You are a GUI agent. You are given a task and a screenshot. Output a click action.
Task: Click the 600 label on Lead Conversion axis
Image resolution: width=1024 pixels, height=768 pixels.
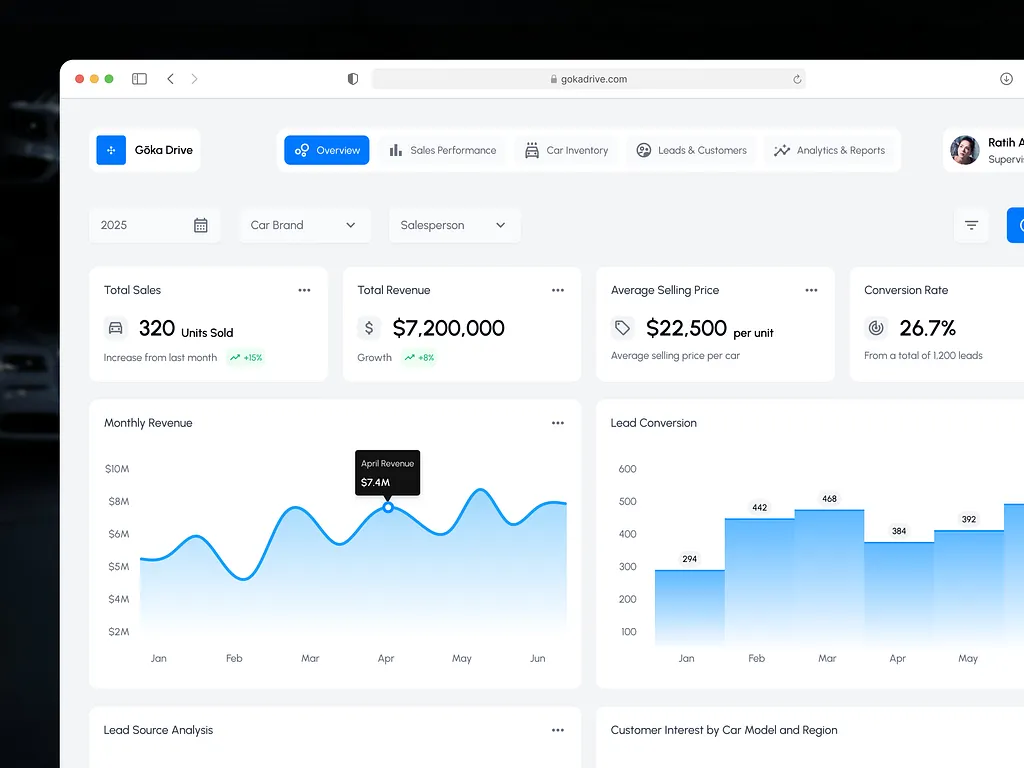627,469
